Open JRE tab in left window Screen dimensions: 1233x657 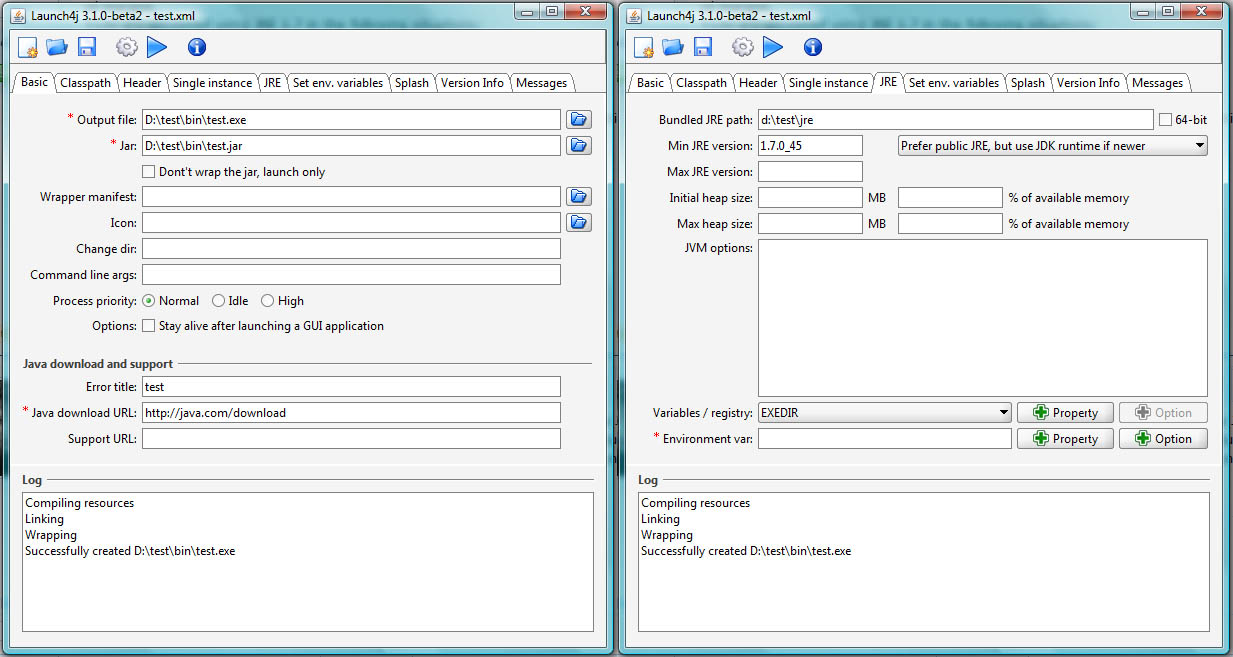(x=272, y=83)
